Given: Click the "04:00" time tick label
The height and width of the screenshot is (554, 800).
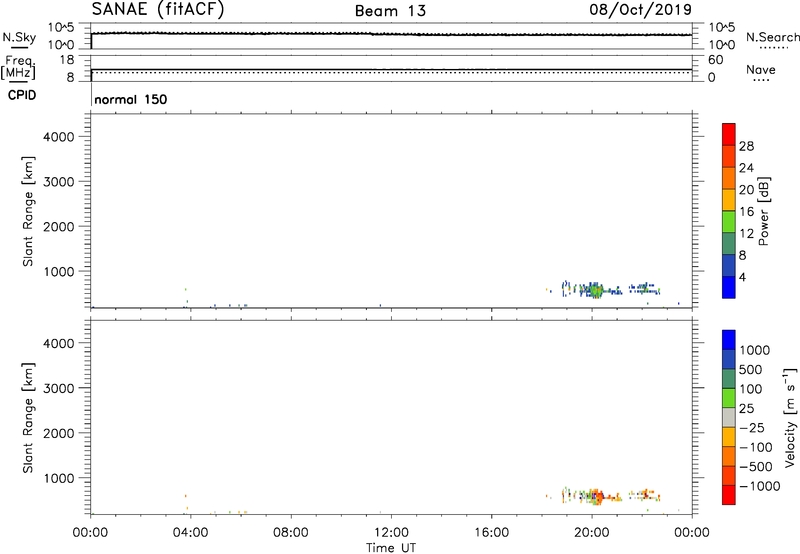Looking at the screenshot, I should click(190, 533).
